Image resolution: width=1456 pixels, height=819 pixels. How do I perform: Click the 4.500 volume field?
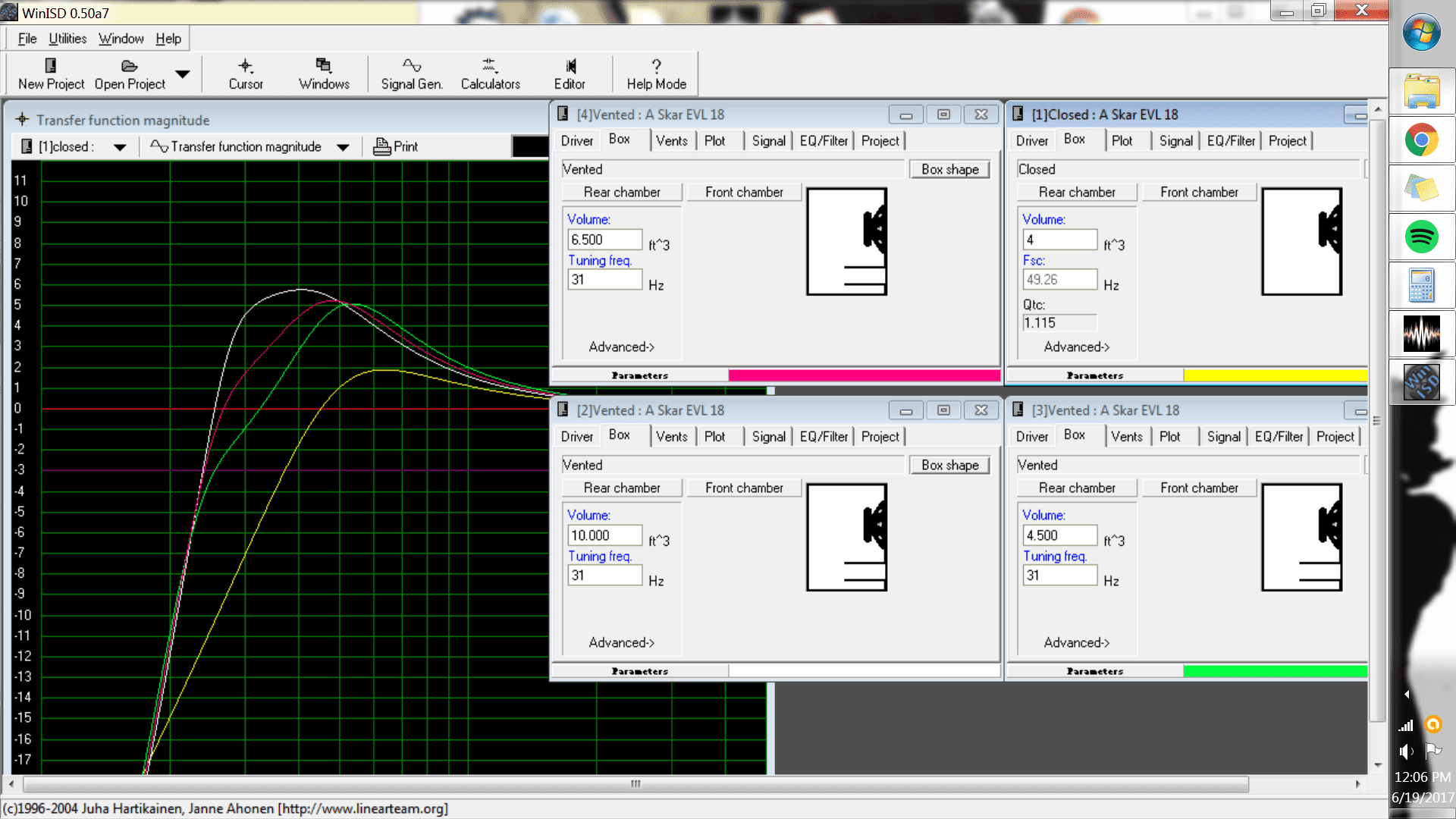point(1059,535)
